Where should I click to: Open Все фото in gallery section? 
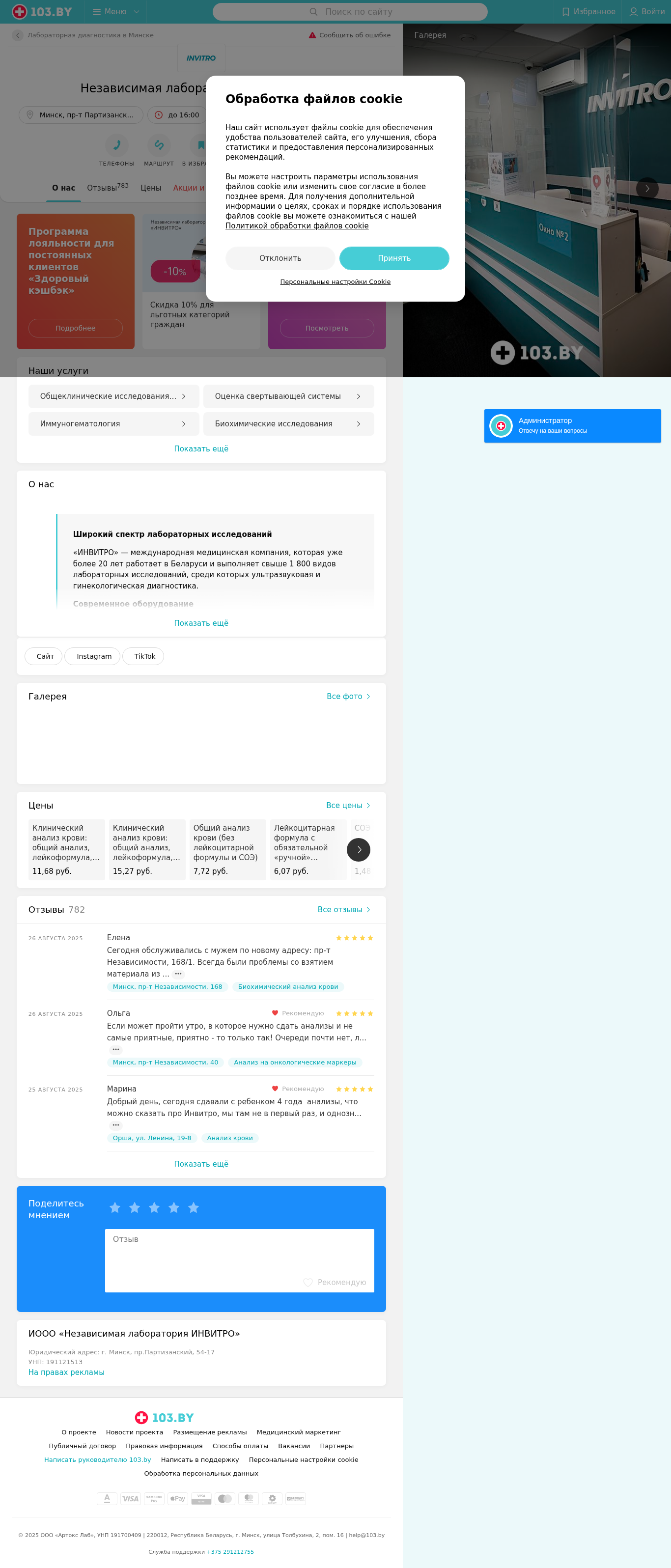(x=348, y=697)
